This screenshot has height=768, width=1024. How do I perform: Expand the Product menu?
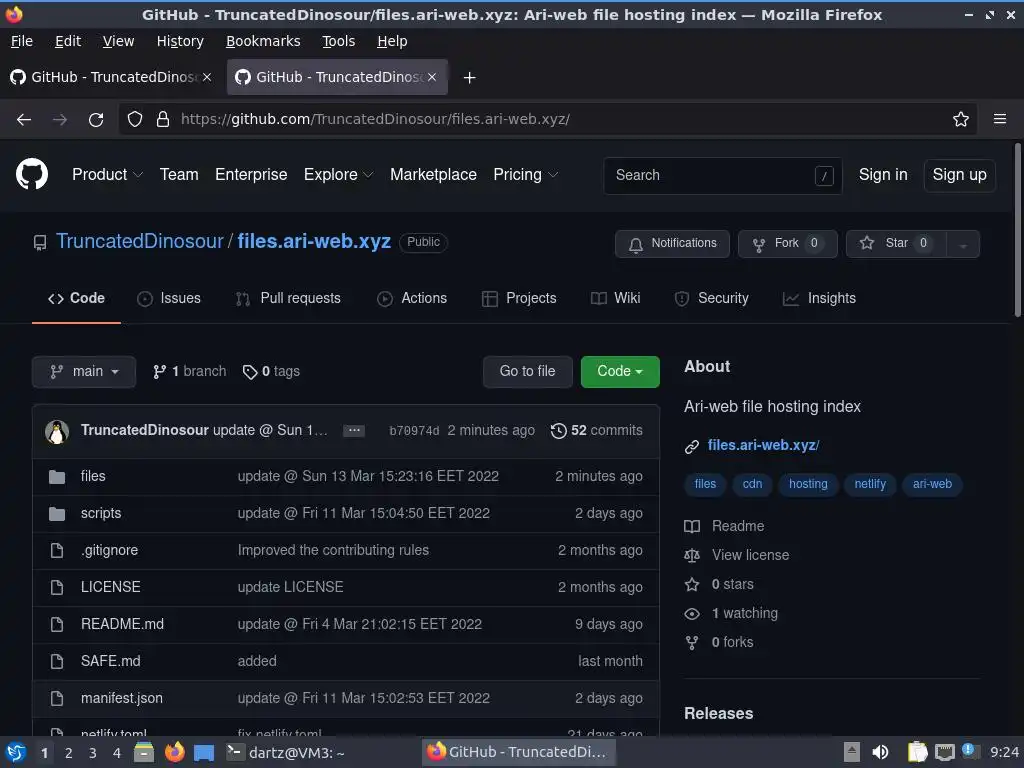pyautogui.click(x=107, y=174)
